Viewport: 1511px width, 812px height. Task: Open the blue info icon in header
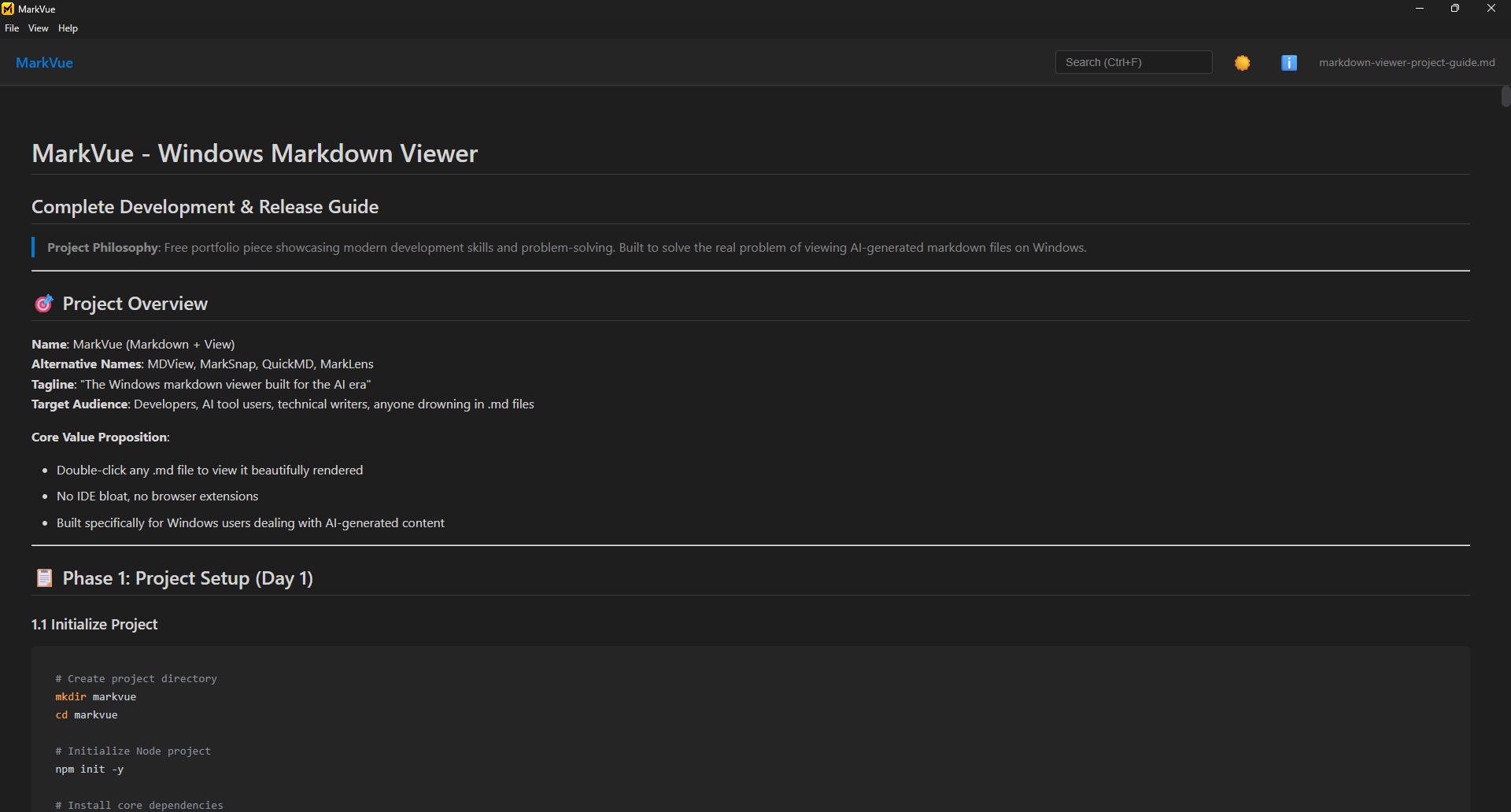[1288, 63]
